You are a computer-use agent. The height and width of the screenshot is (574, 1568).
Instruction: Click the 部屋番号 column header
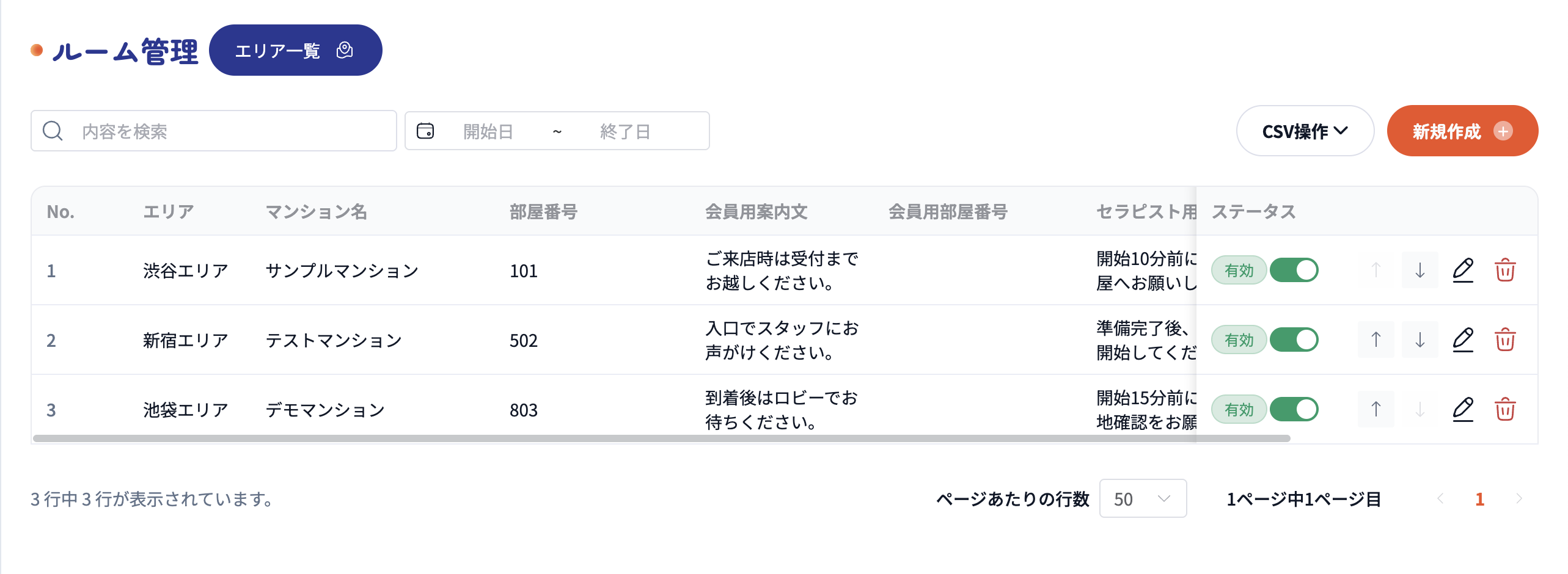543,211
